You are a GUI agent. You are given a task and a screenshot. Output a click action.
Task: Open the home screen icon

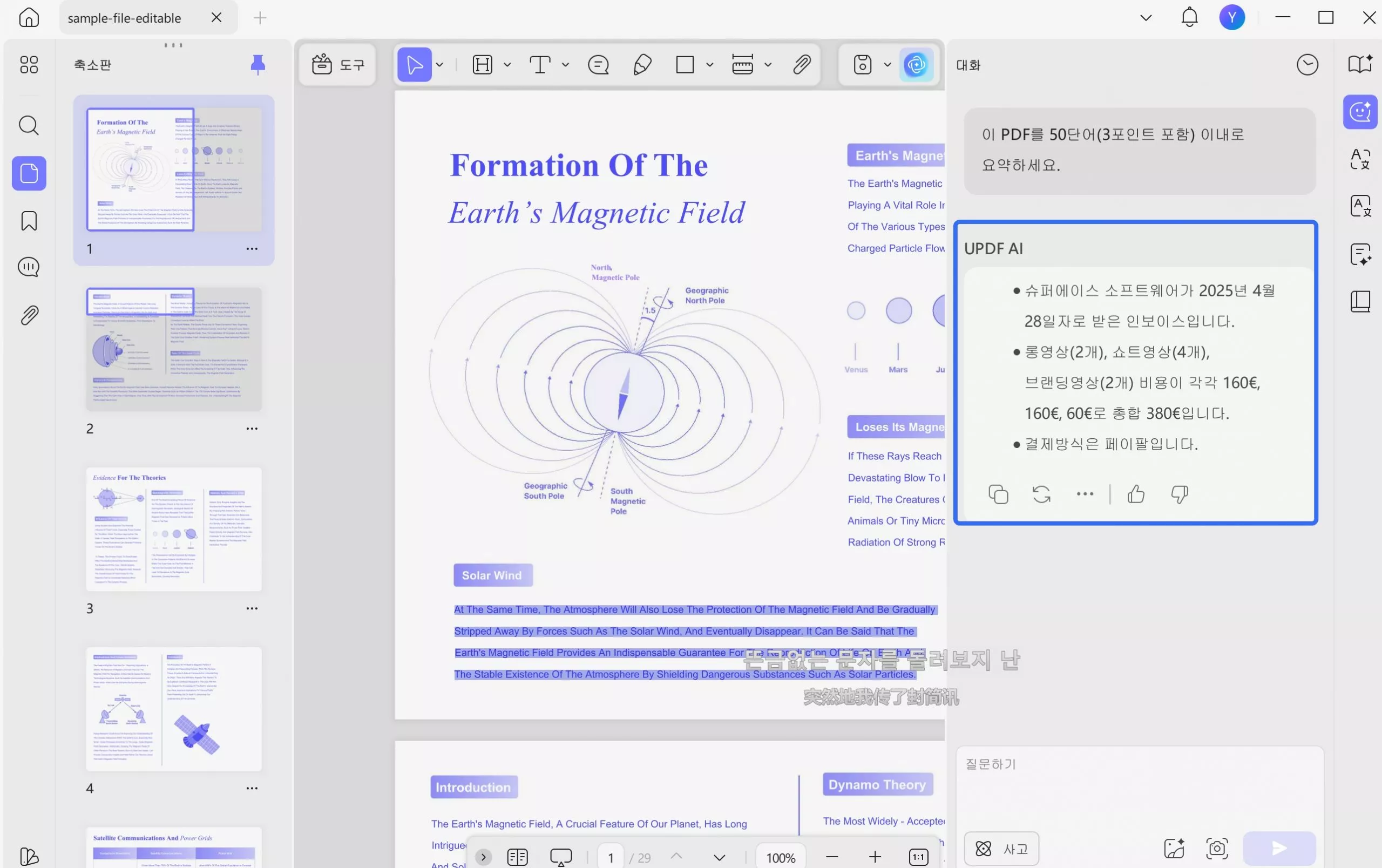[29, 17]
